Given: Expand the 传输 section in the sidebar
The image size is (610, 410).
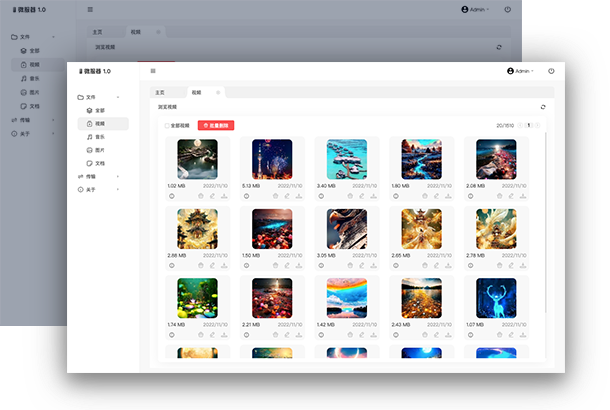Looking at the screenshot, I should tap(118, 176).
